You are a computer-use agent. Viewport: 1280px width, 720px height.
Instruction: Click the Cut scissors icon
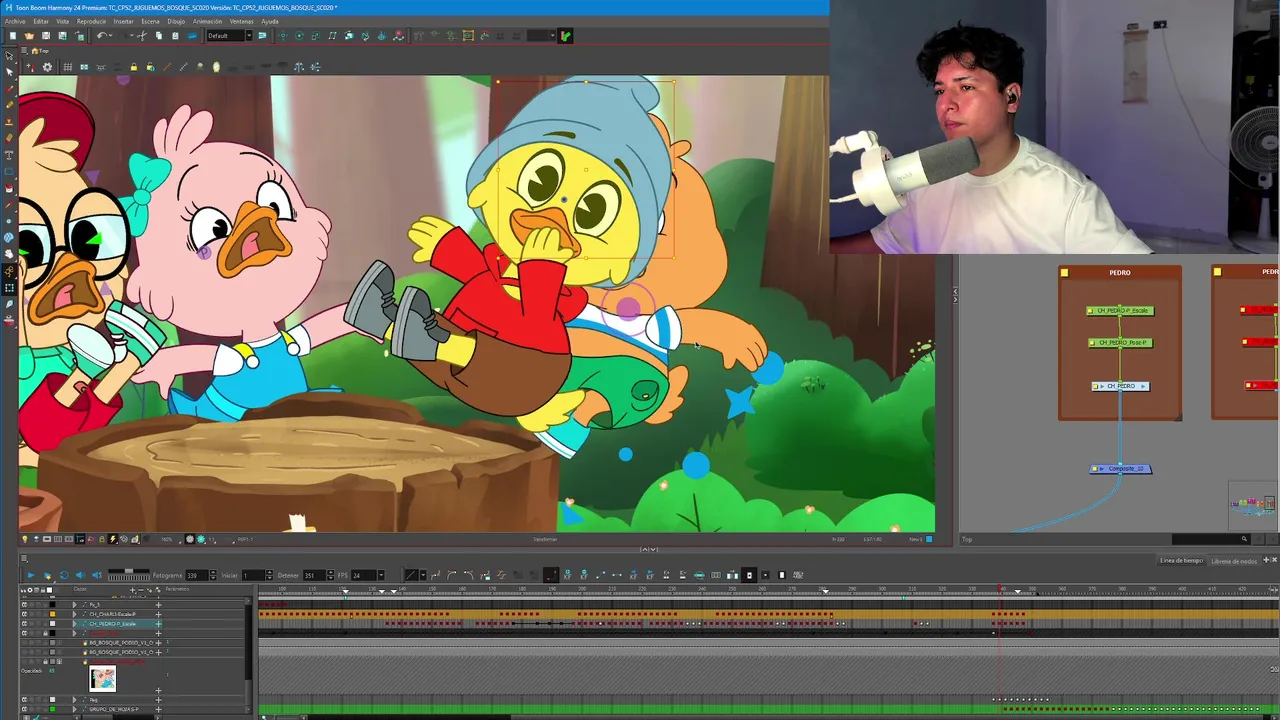(142, 36)
